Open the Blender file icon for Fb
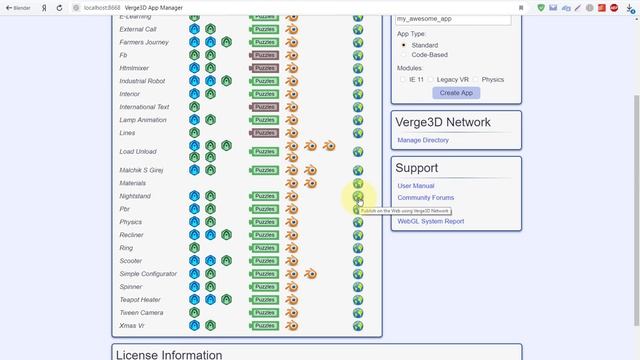This screenshot has width=640, height=360. [x=291, y=55]
